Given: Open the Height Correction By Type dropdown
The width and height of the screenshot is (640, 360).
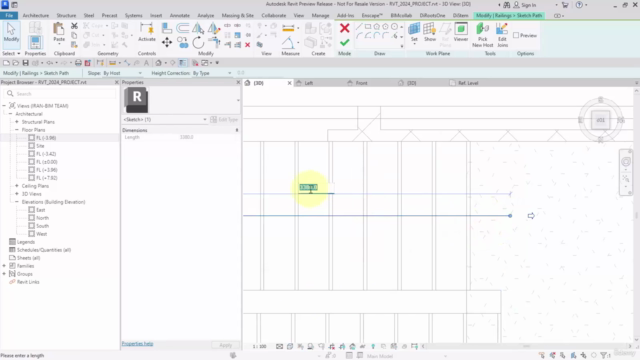Looking at the screenshot, I should point(212,73).
